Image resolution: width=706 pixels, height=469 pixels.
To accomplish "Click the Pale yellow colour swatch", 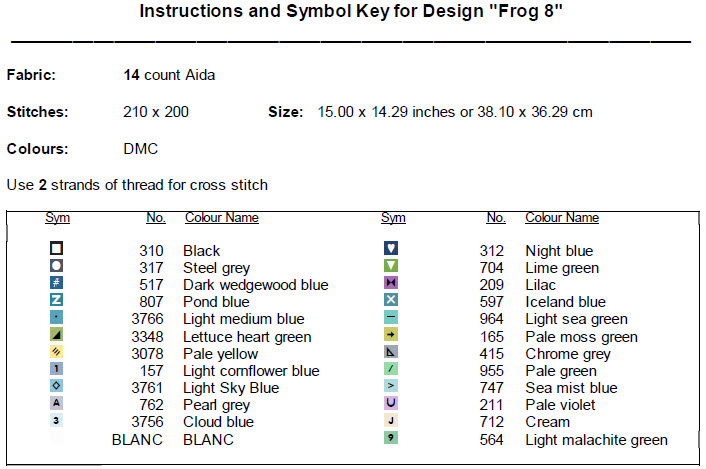I will (57, 352).
